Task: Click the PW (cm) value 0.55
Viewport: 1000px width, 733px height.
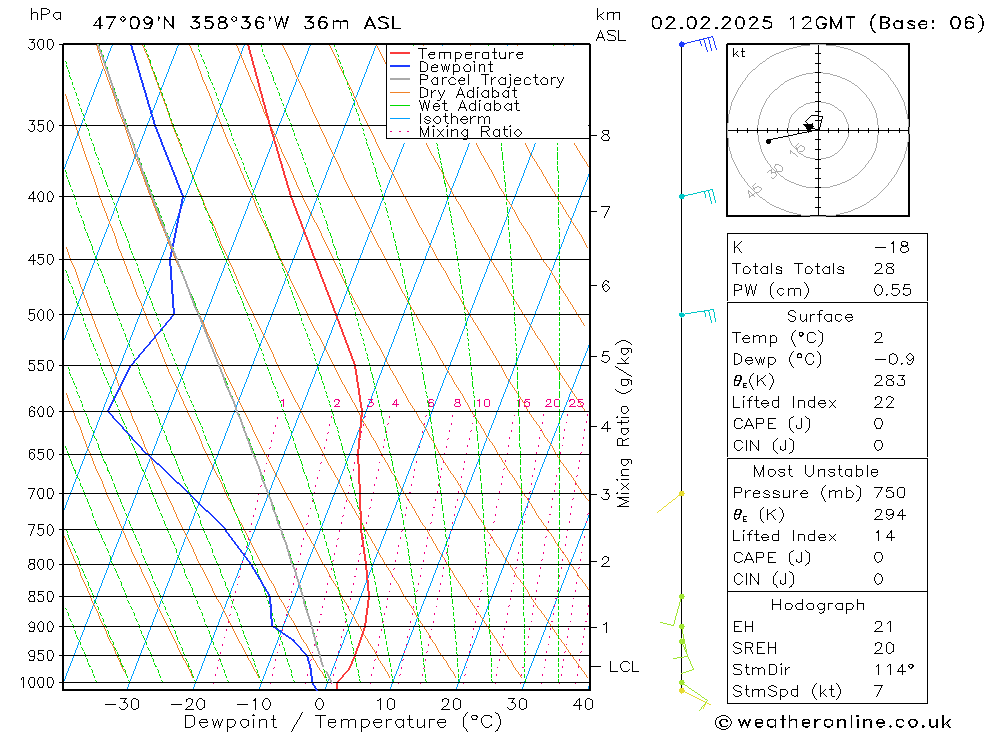Action: click(893, 290)
